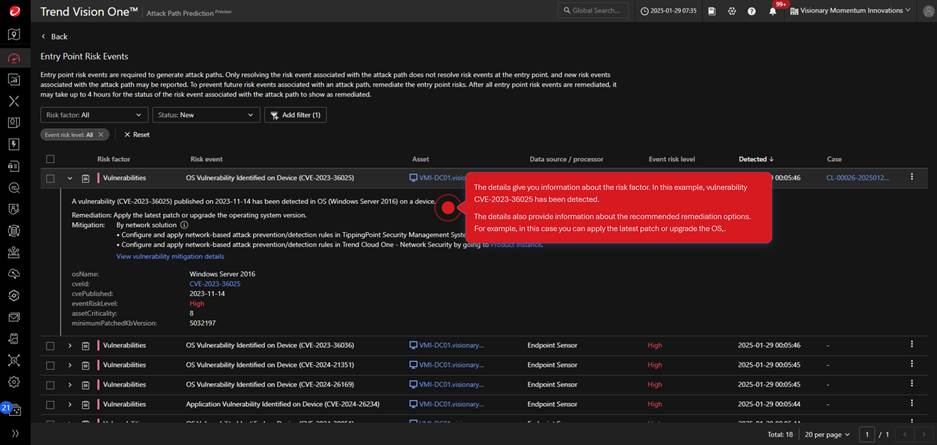937x445 pixels.
Task: Open the Visionary Momentum Innovations account dropdown
Action: click(850, 11)
